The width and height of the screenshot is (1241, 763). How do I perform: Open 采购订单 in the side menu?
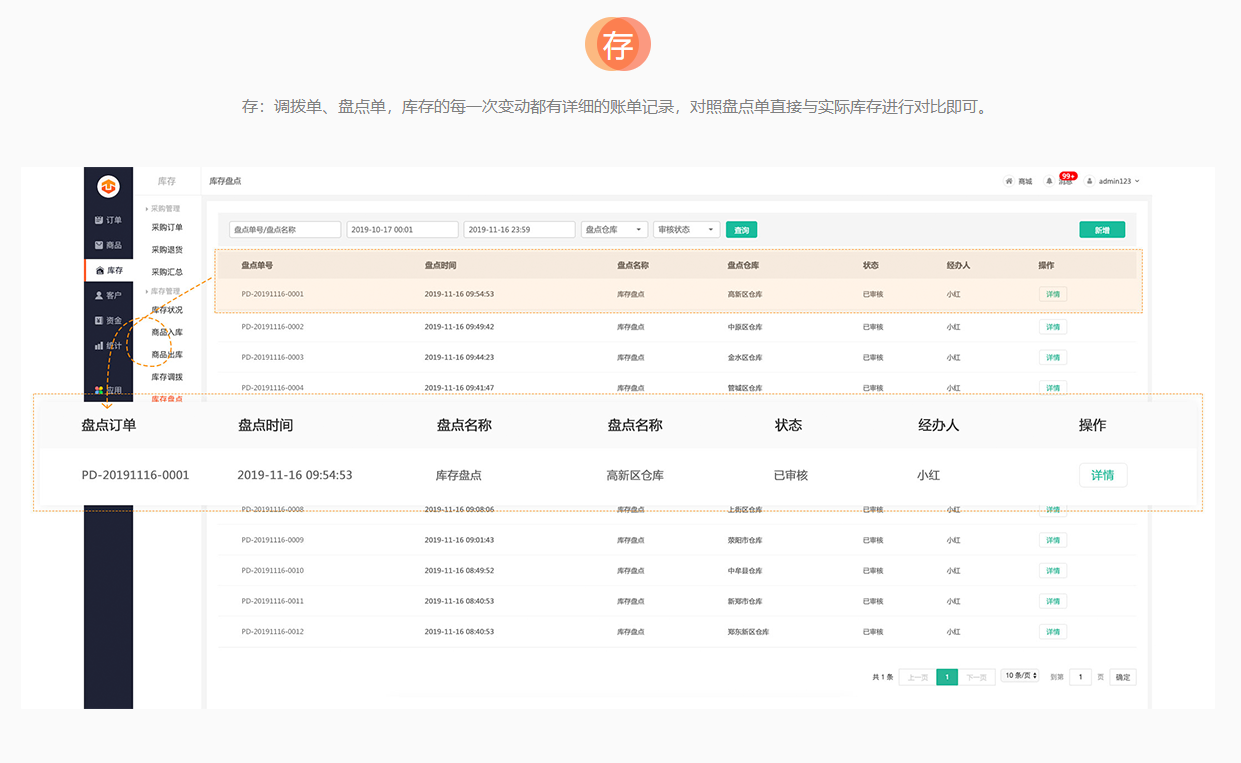coord(167,227)
